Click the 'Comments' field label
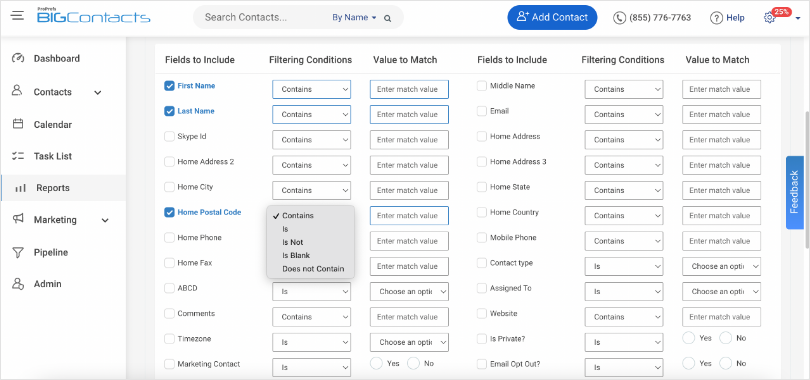The width and height of the screenshot is (810, 380). 196,313
